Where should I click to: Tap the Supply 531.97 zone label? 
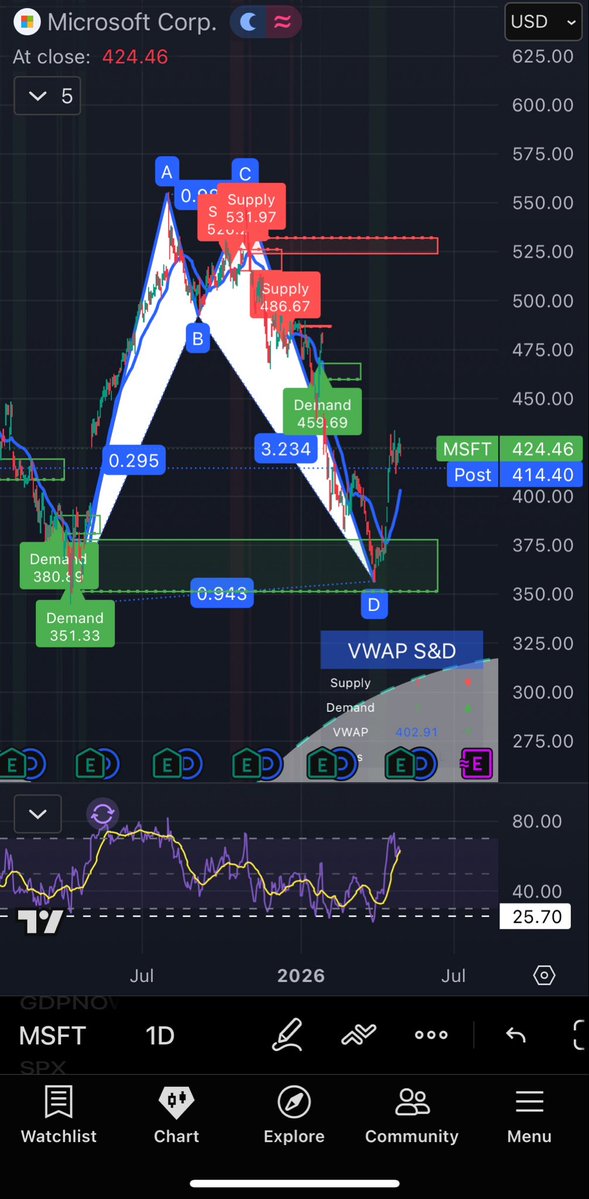pos(251,206)
